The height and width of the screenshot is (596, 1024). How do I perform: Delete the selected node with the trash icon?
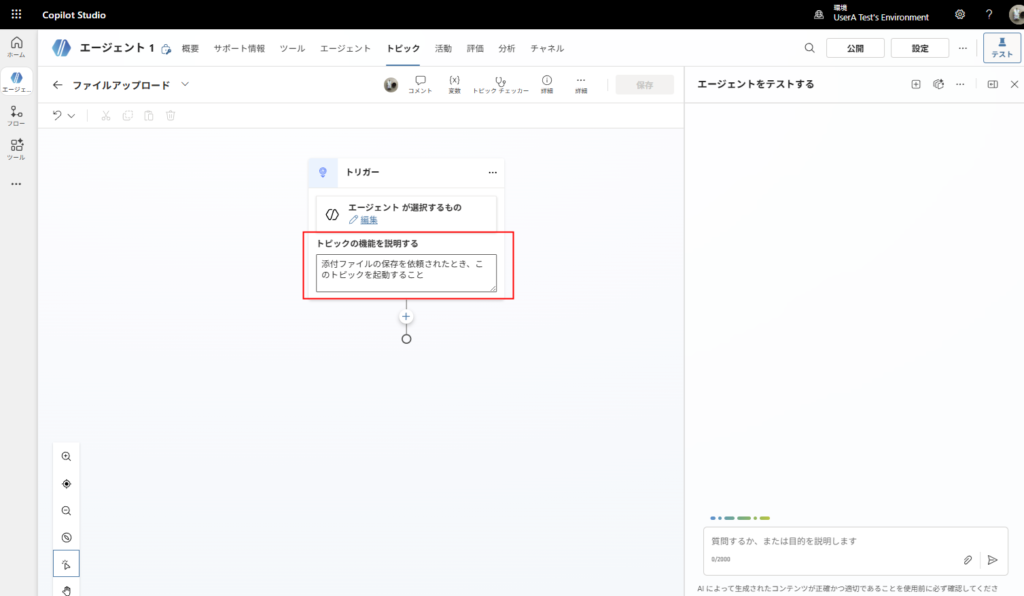[x=170, y=115]
